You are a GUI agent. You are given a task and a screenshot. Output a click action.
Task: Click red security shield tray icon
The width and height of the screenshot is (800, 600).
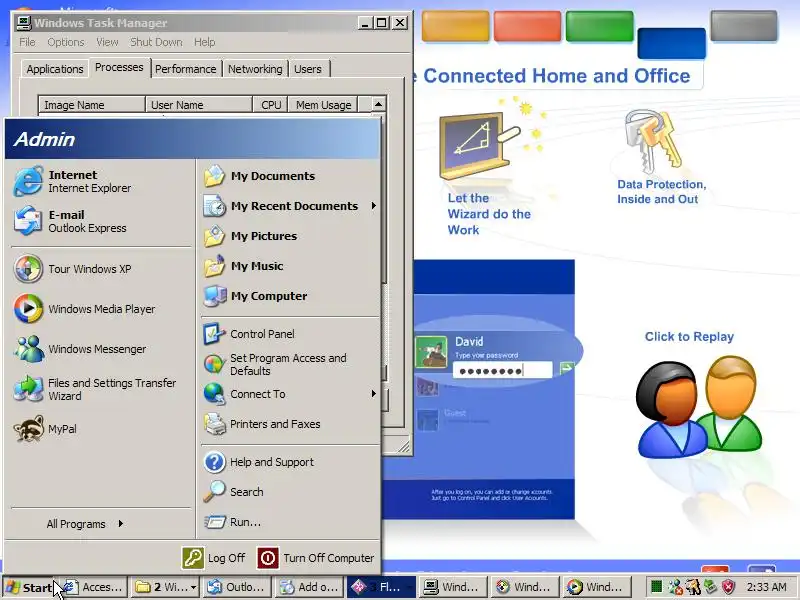click(x=728, y=587)
